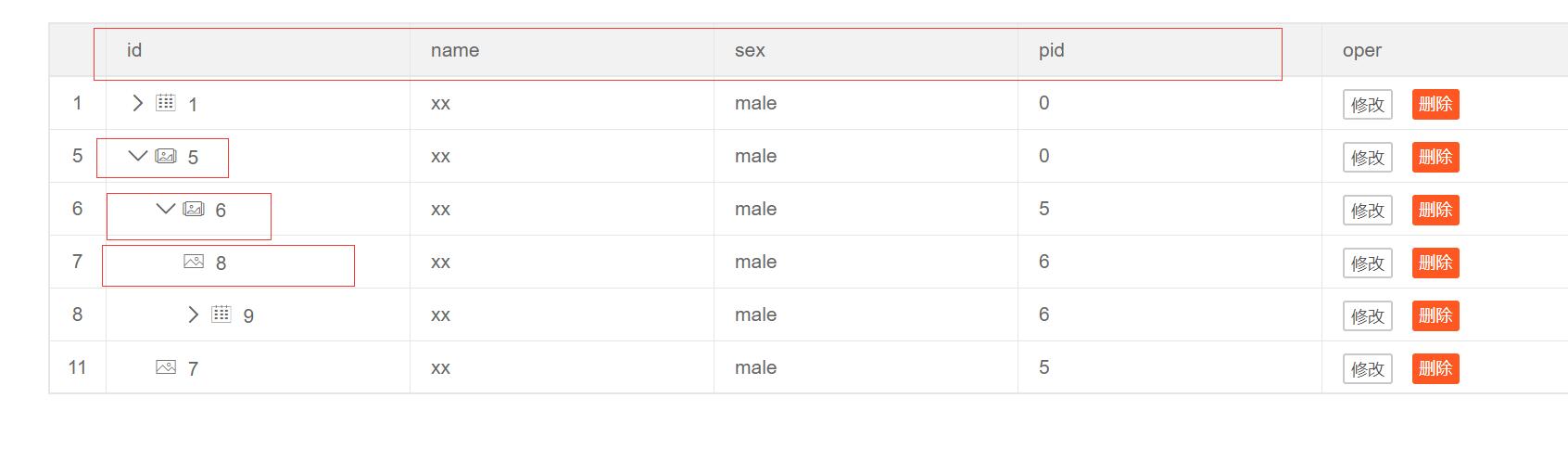Viewport: 1568px width, 462px height.
Task: Click the image icon beside node 7
Action: [165, 367]
